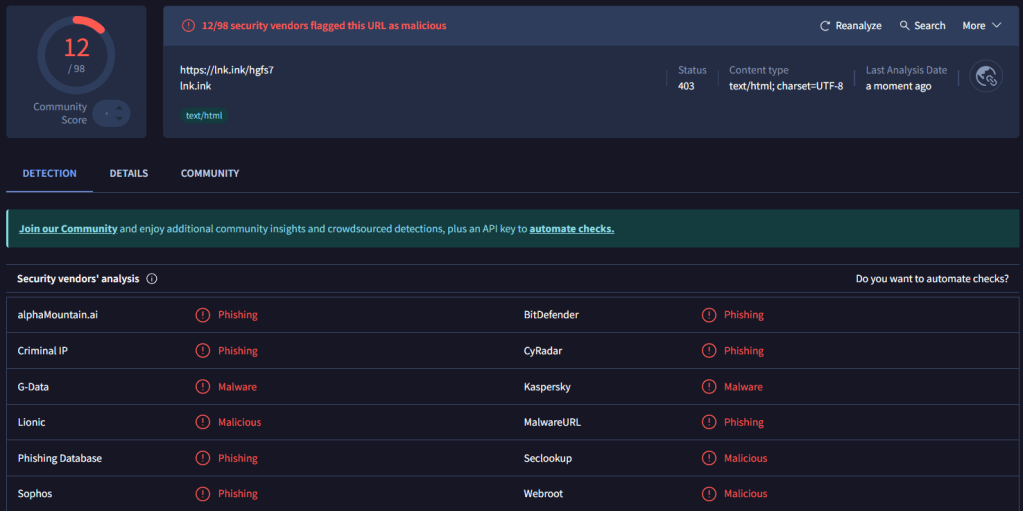
Task: Click the globe link URL icon
Action: click(x=986, y=78)
